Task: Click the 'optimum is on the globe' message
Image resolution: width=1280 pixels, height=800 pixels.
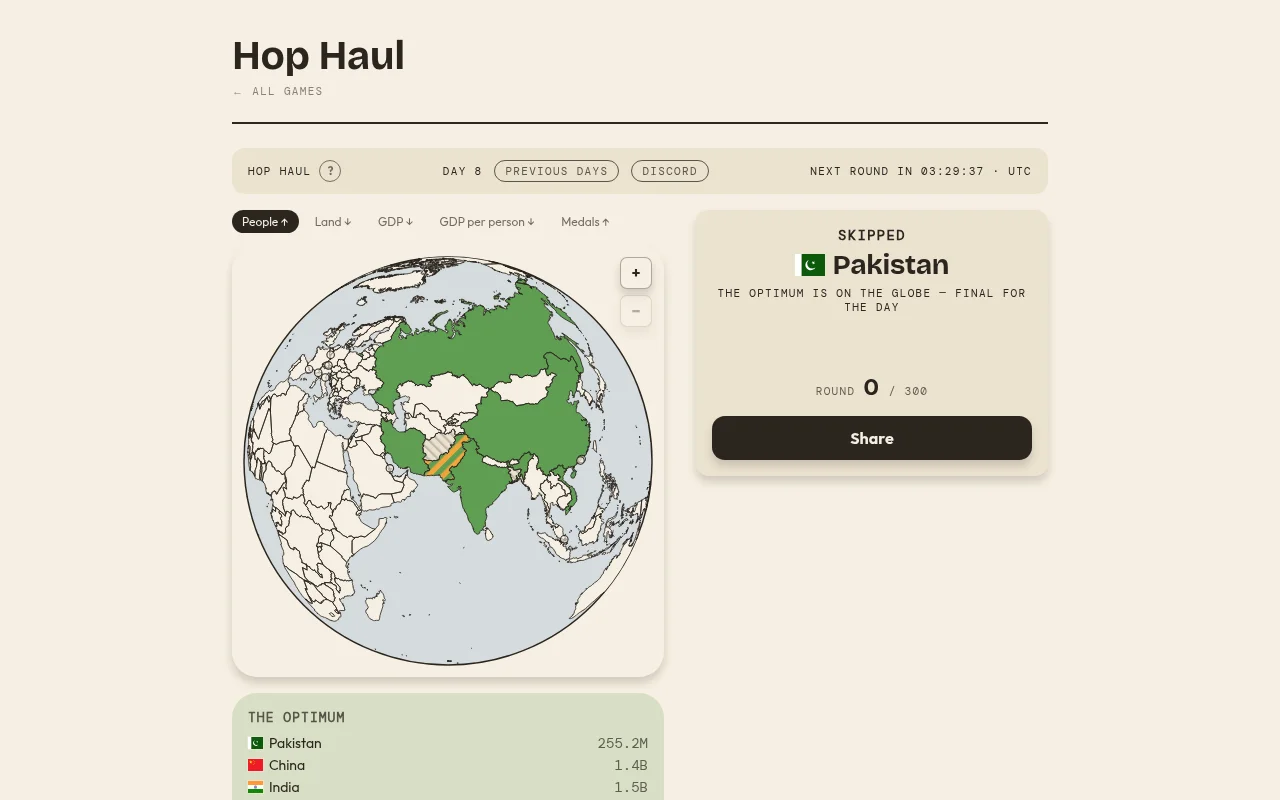Action: (872, 300)
